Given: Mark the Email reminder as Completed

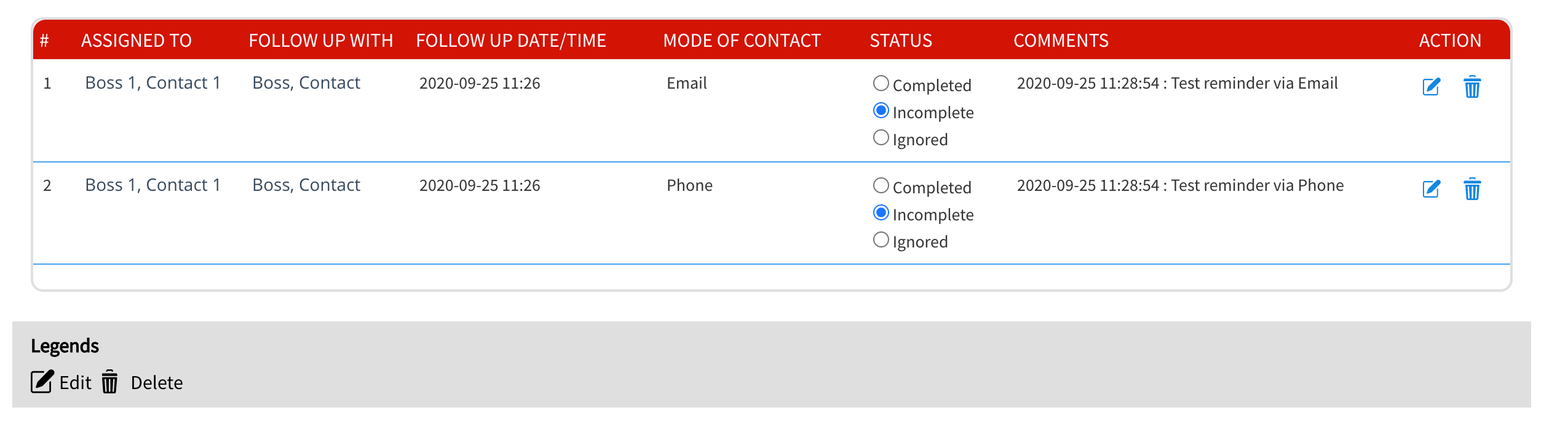Looking at the screenshot, I should click(x=881, y=84).
